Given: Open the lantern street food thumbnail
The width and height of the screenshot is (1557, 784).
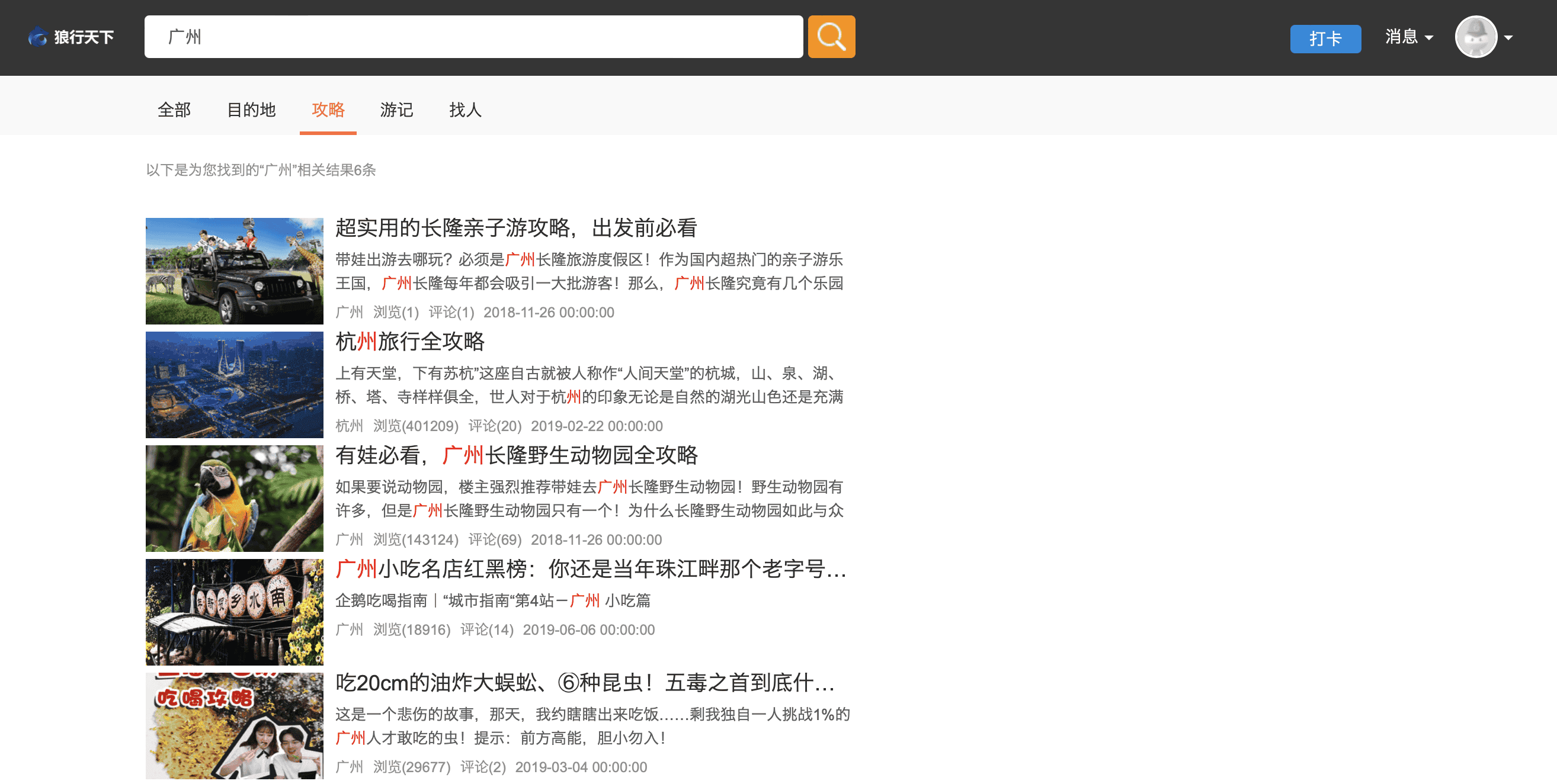Looking at the screenshot, I should tap(234, 611).
